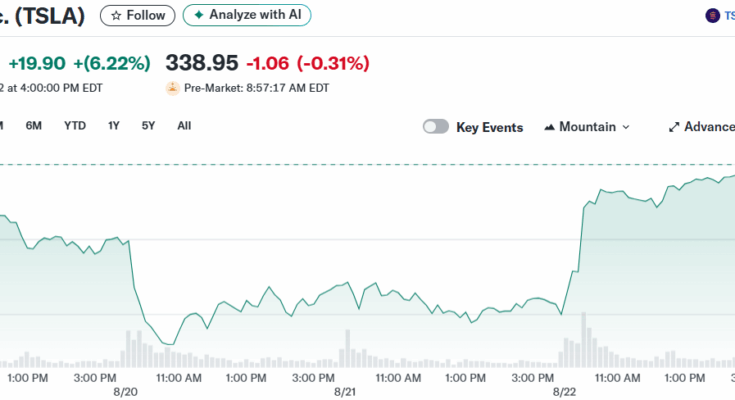Click the 8/20 date label on axis
735x400 pixels.
pos(126,392)
